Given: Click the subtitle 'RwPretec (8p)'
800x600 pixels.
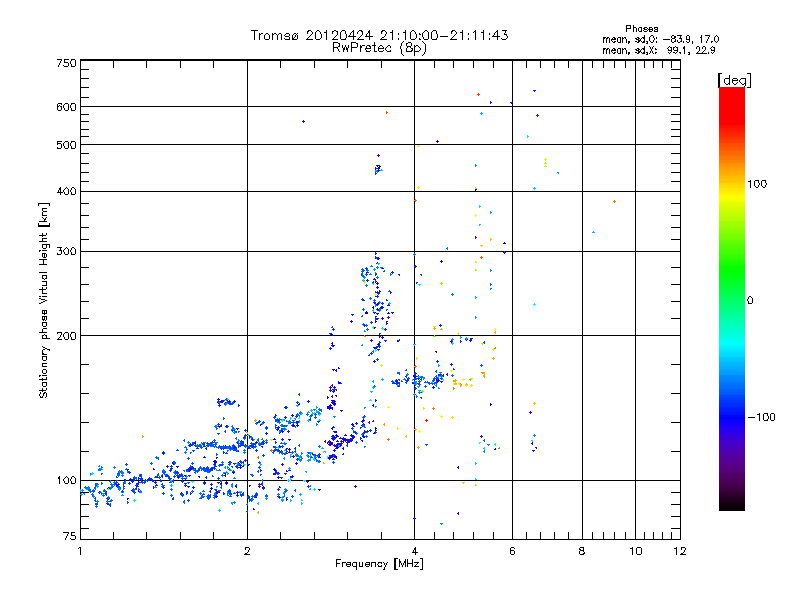Looking at the screenshot, I should click(x=379, y=48).
